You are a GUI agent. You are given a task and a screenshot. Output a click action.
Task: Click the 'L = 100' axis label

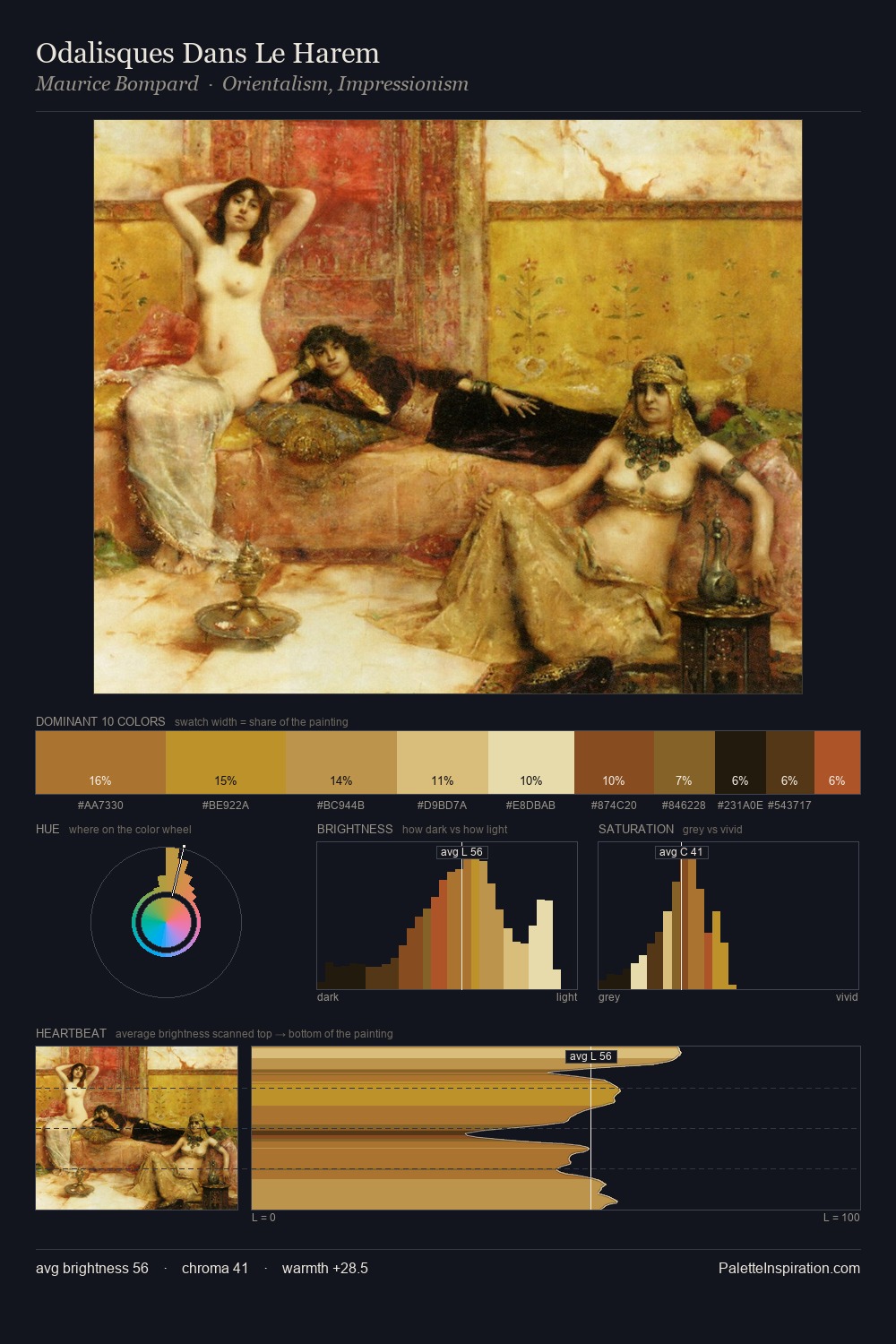click(x=841, y=1217)
